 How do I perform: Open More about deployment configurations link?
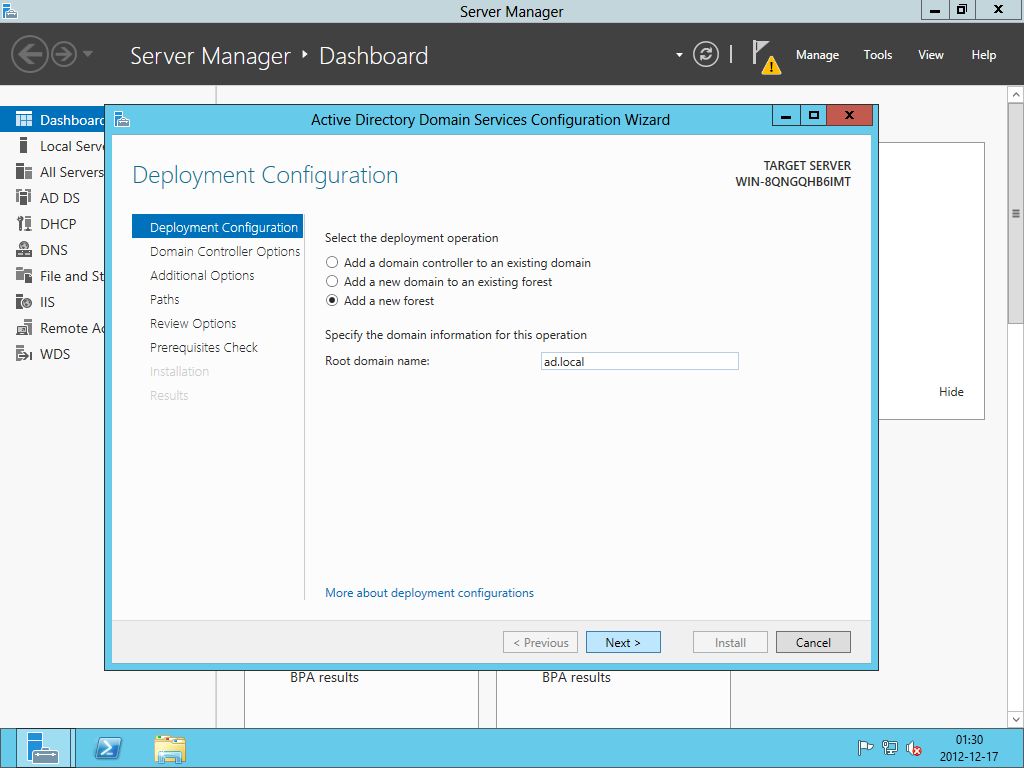[x=429, y=593]
